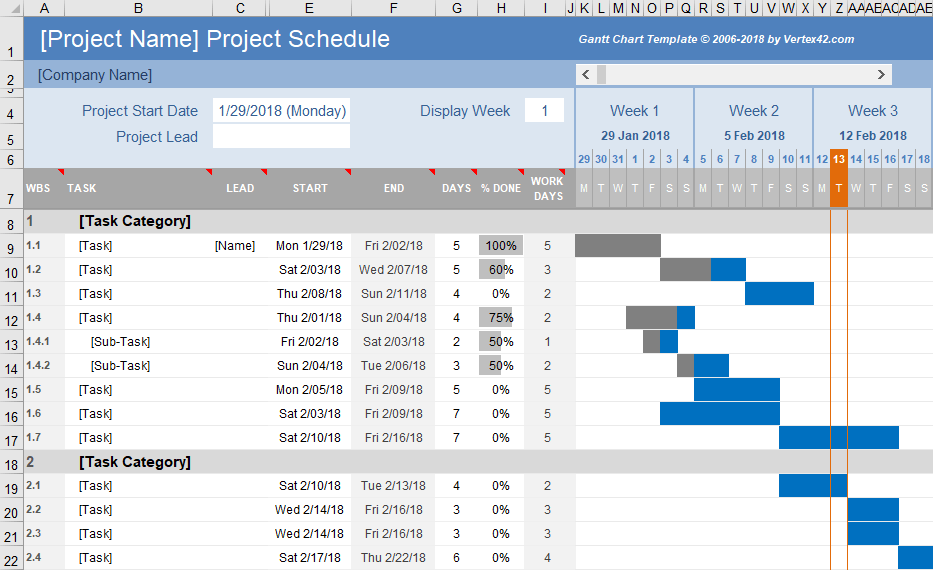This screenshot has width=933, height=570.
Task: Select the % DONE column heading
Action: pos(500,188)
